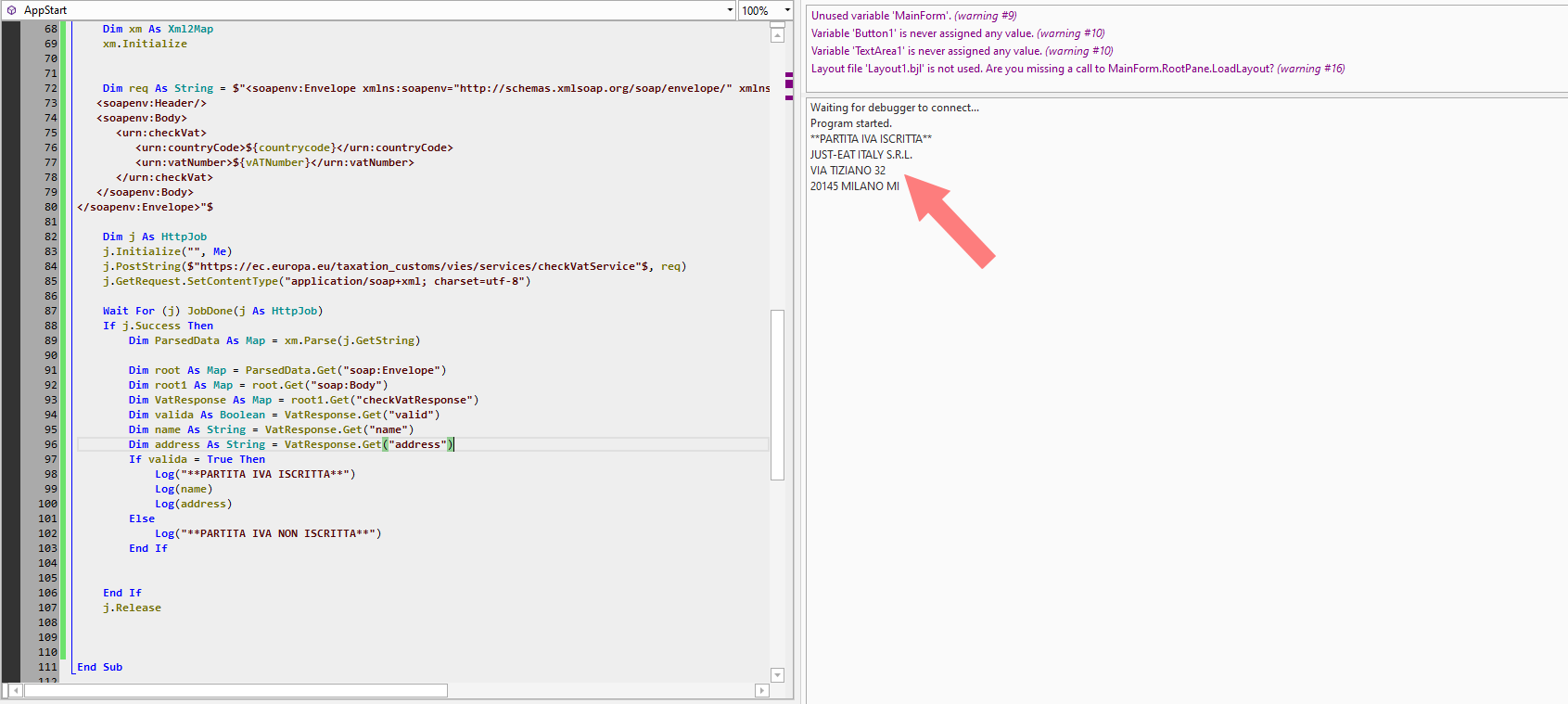
Task: Click the "Program started." log entry
Action: click(851, 123)
